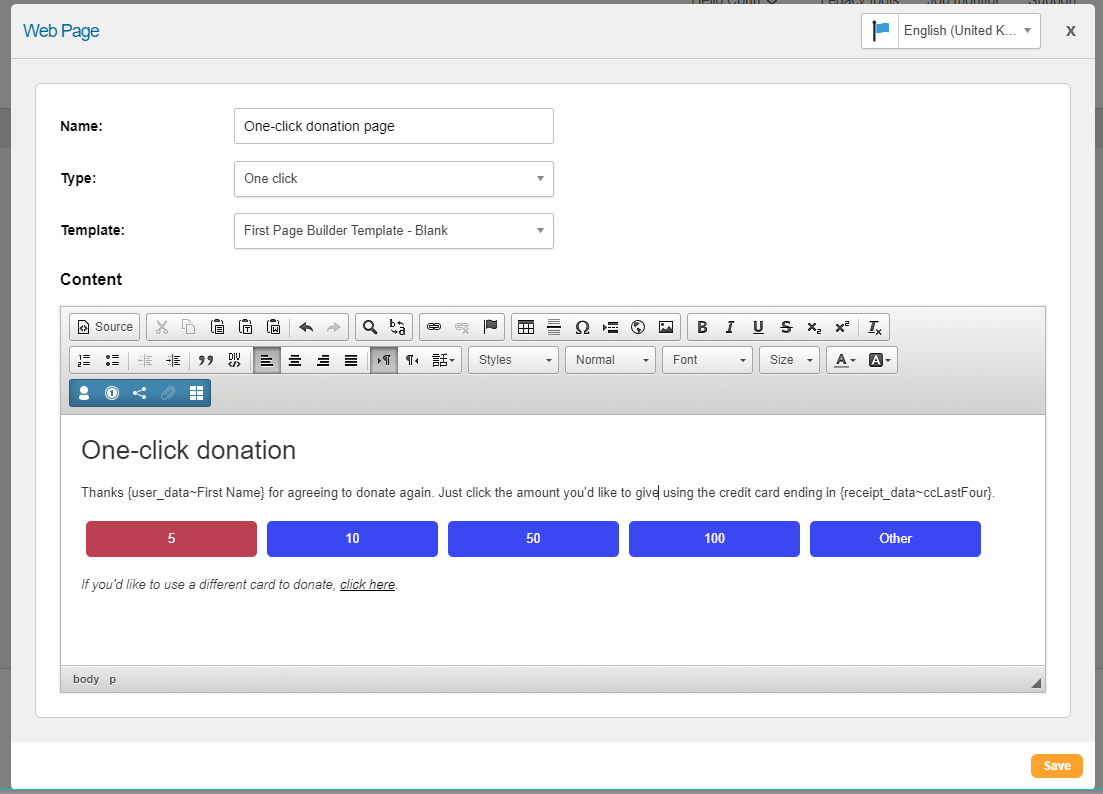Click the Remove Format icon
This screenshot has width=1103, height=794.
pos(874,327)
